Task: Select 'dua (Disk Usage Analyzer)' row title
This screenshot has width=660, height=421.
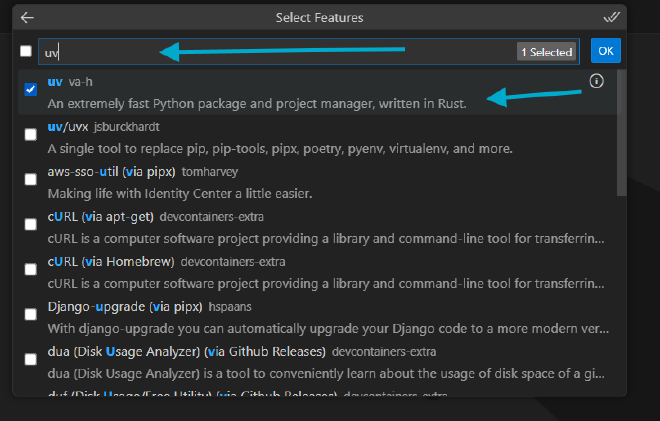Action: (x=186, y=352)
